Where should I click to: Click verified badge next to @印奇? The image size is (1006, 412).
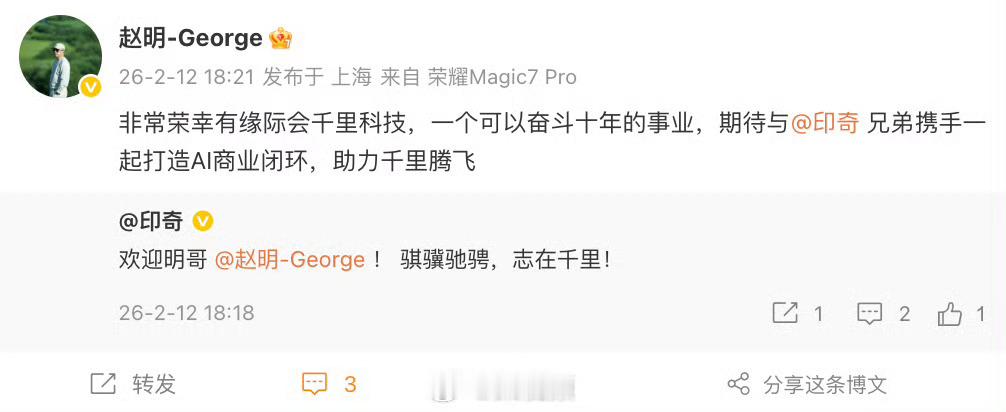coord(203,222)
